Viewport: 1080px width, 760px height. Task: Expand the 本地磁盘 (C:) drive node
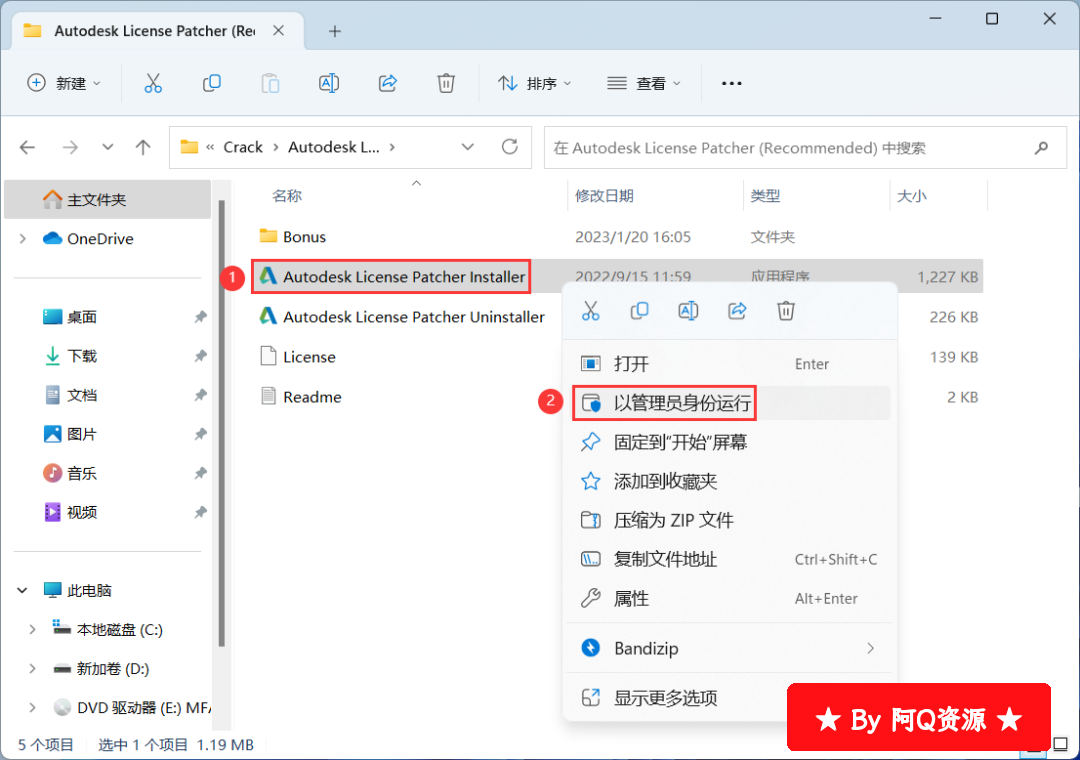pos(32,630)
